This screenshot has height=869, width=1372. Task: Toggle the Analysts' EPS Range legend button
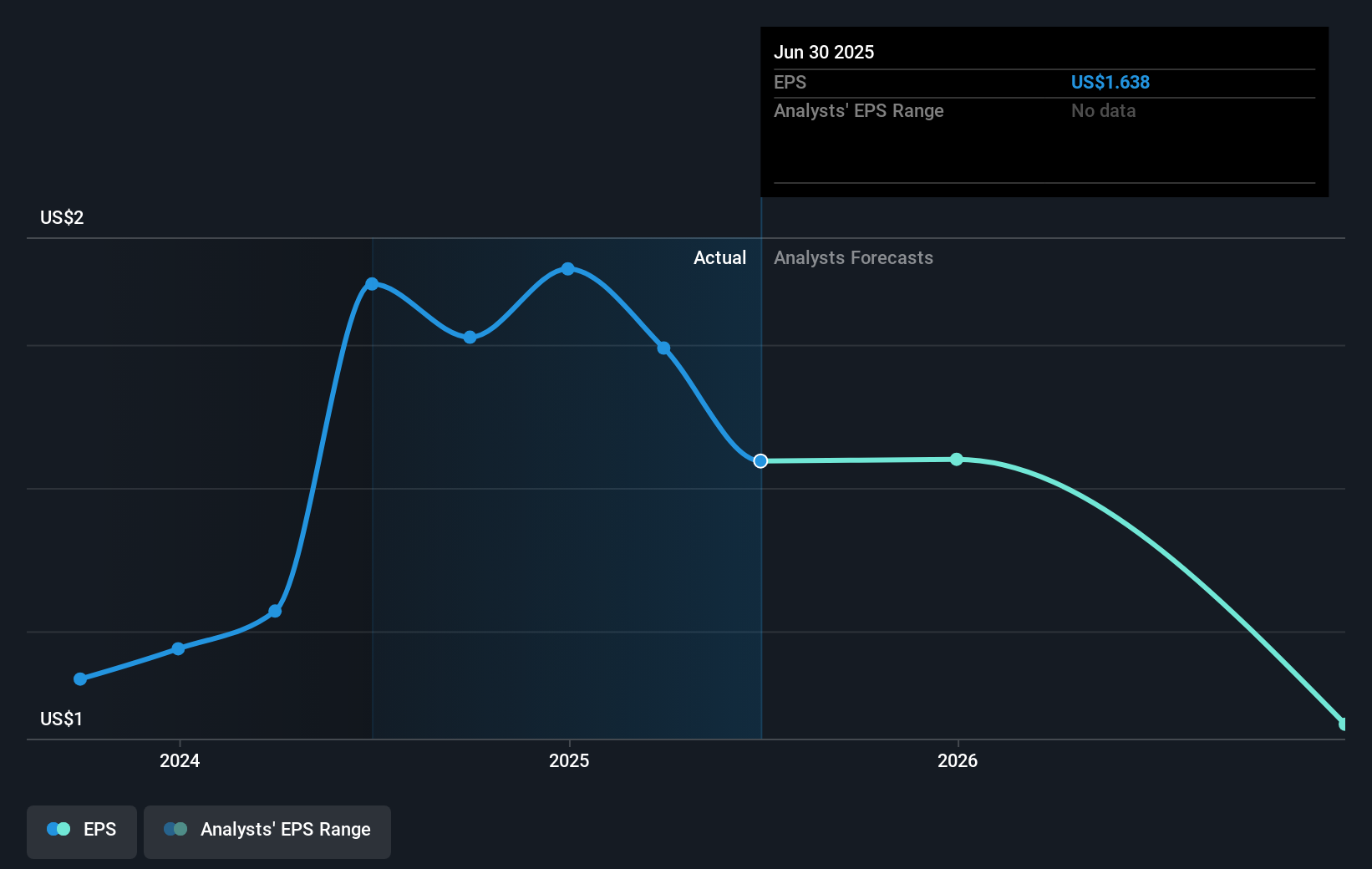click(267, 831)
